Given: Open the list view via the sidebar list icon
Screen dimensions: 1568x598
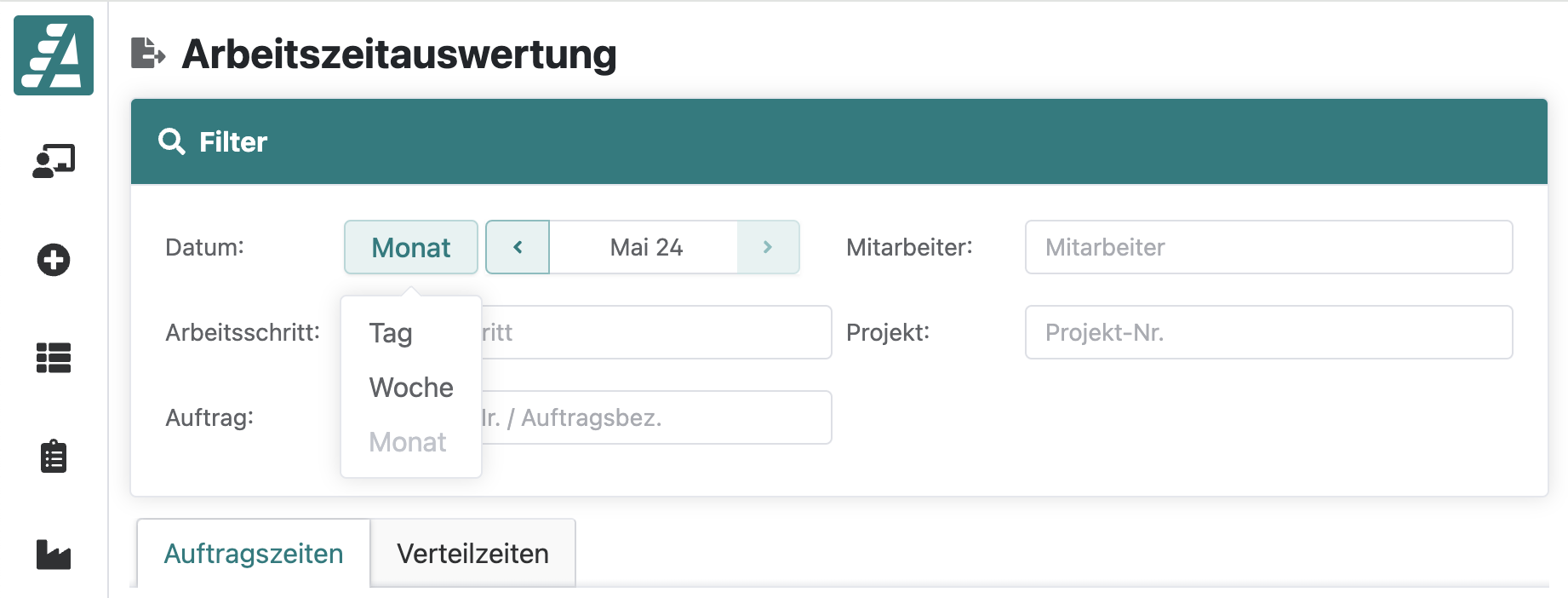Looking at the screenshot, I should (53, 359).
